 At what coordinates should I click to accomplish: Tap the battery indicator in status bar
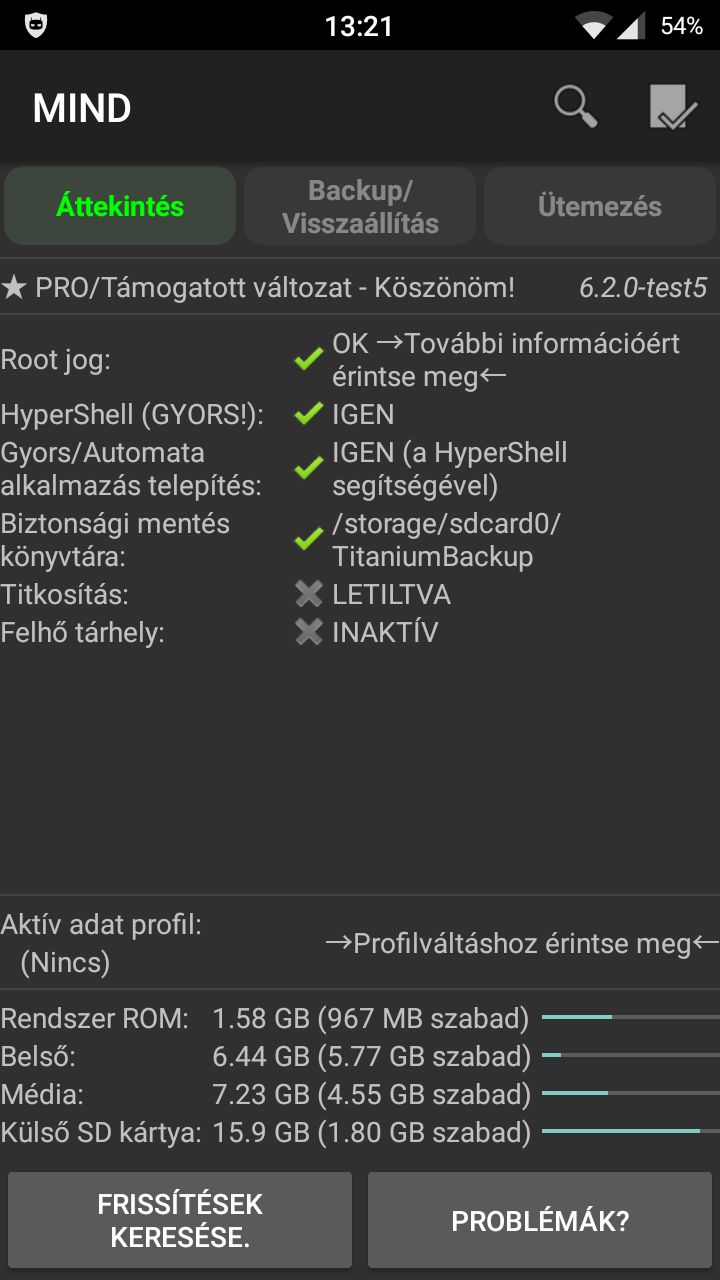681,26
